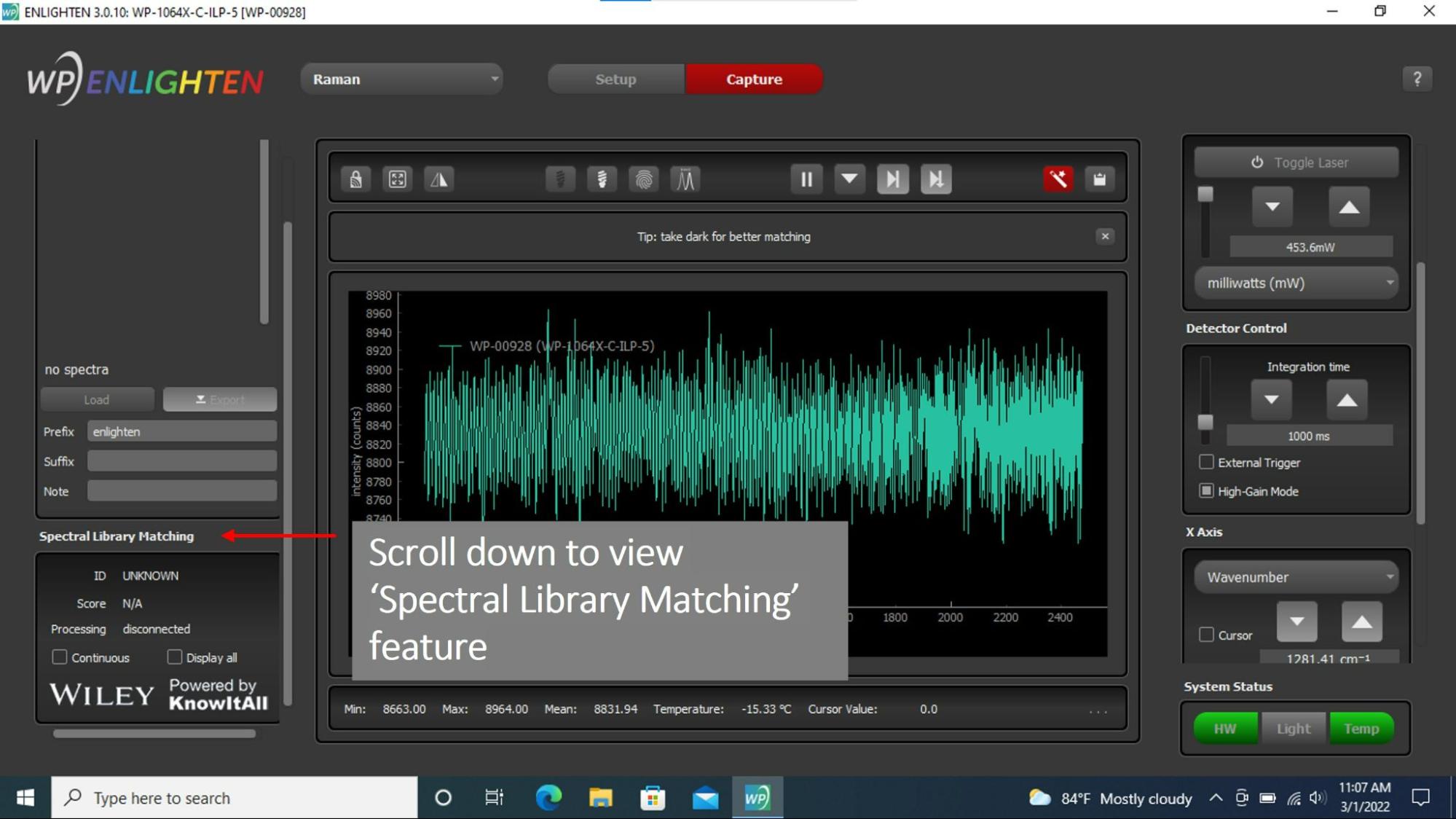Click the Prefix input field
Image resolution: width=1456 pixels, height=819 pixels.
click(x=182, y=431)
